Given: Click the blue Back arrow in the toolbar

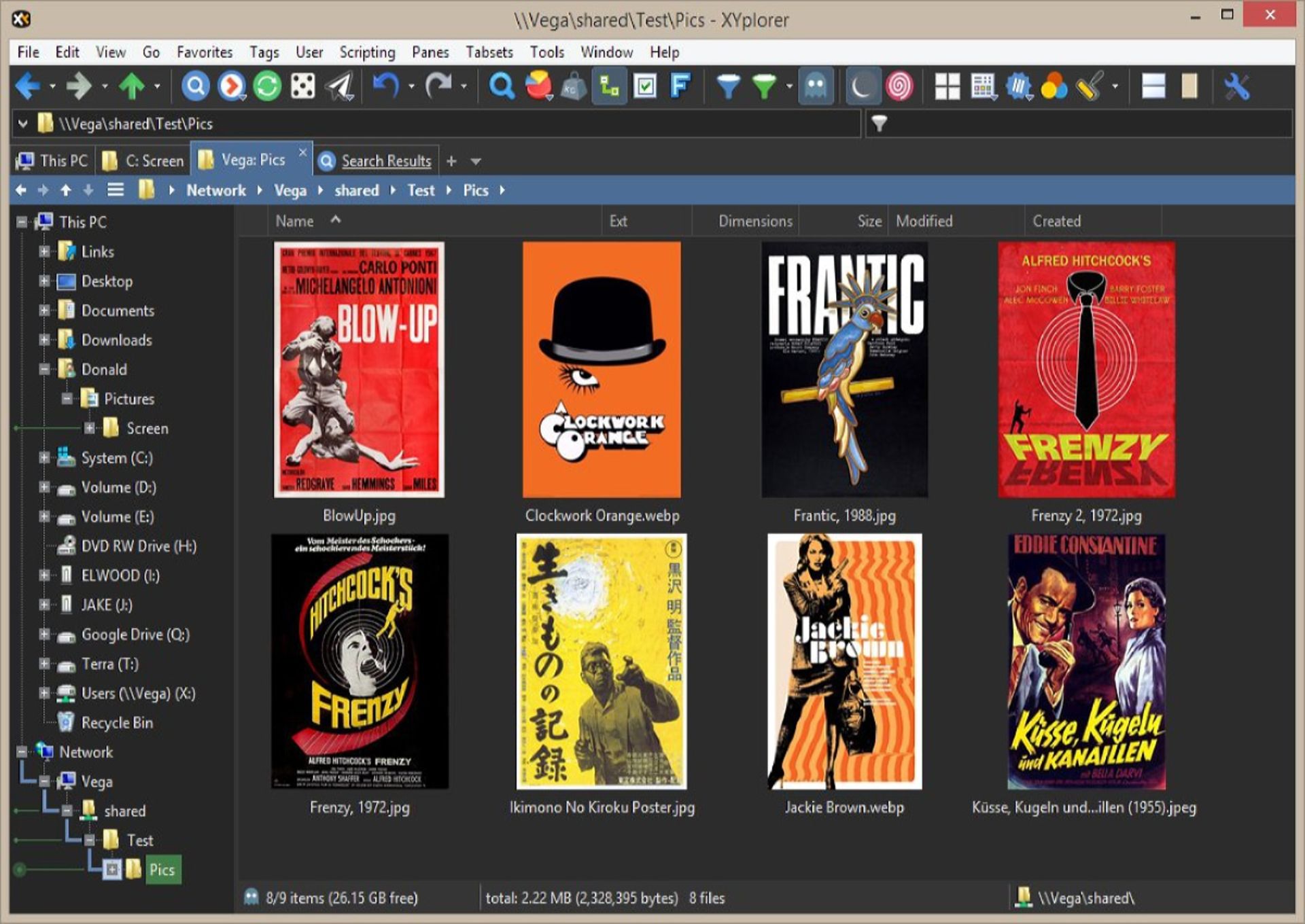Looking at the screenshot, I should [28, 86].
